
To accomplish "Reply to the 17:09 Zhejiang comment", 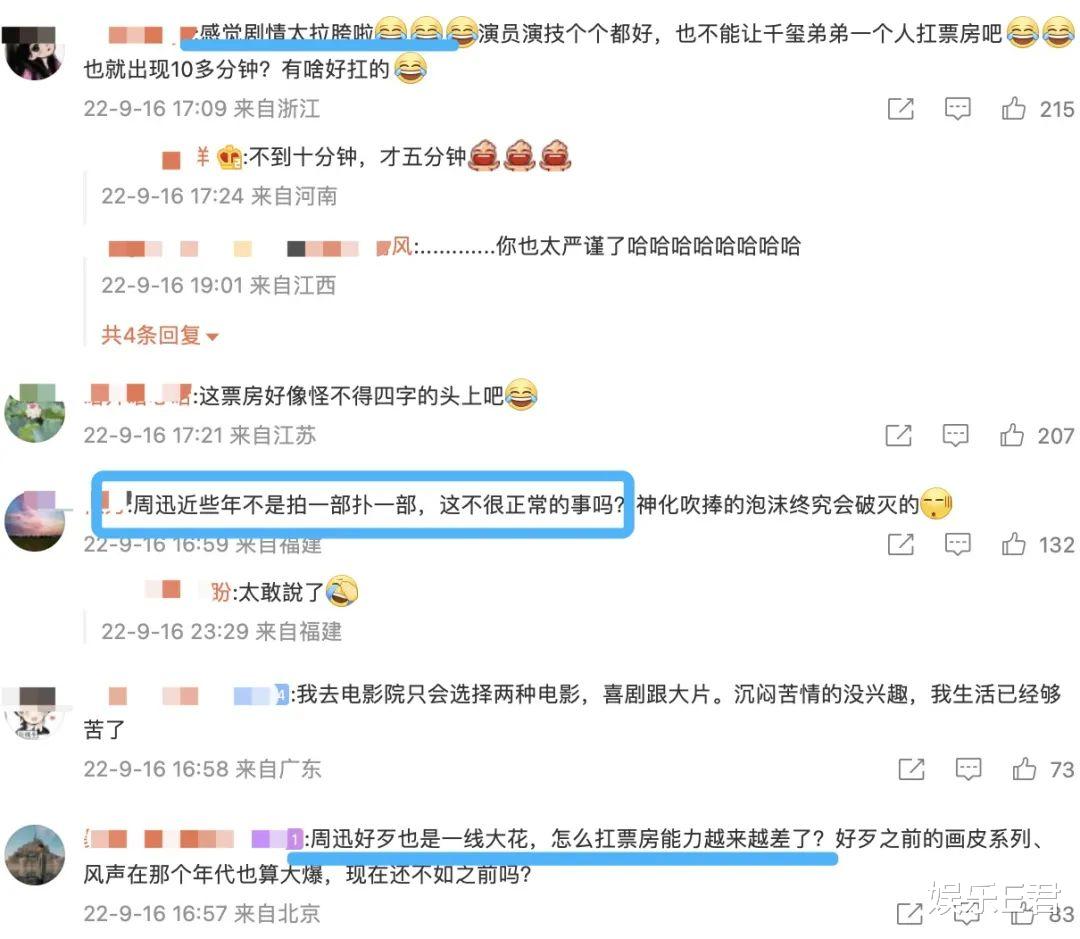I will pos(957,109).
